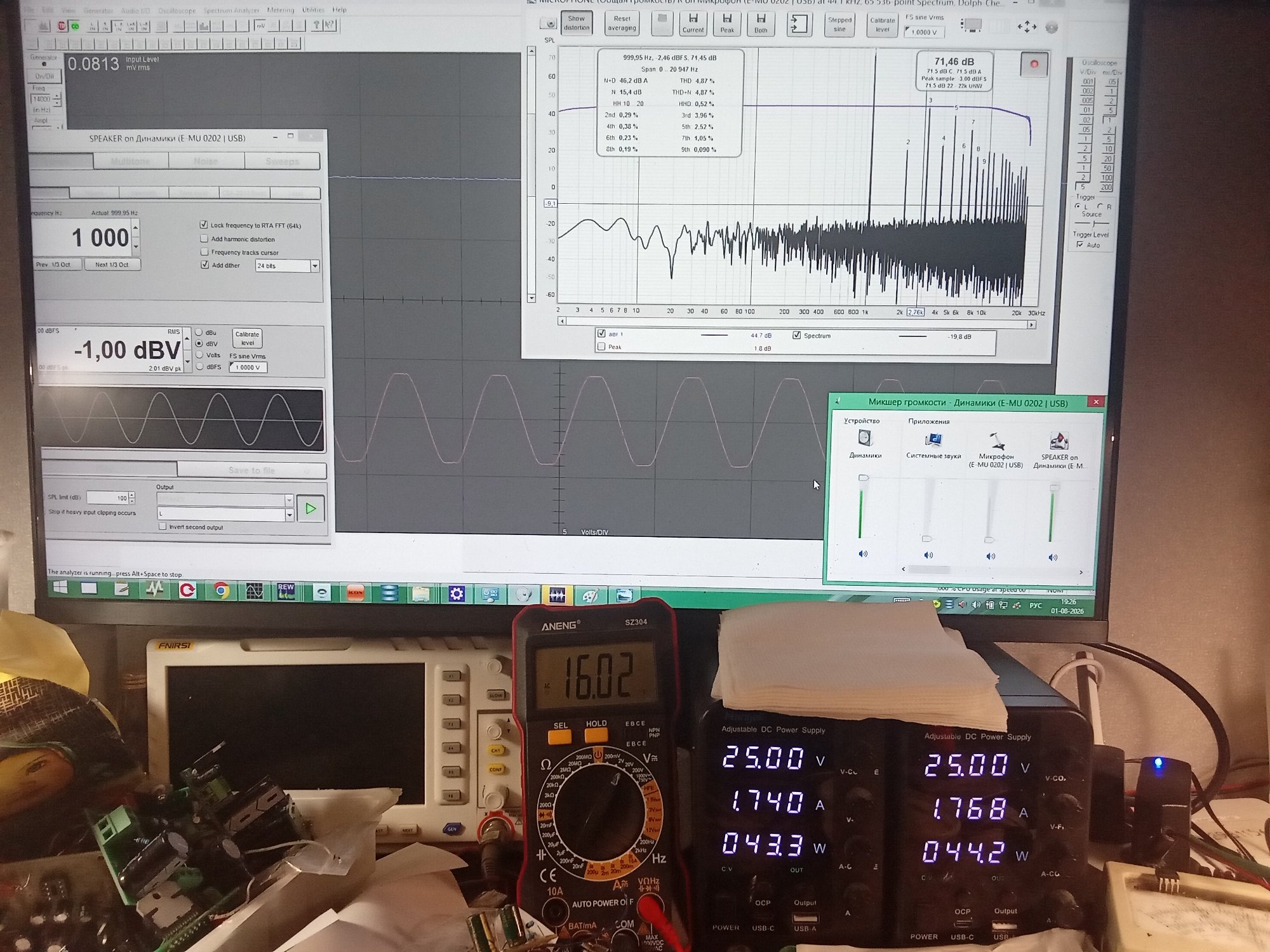Switch to the Multitone generator tab
The image size is (1270, 952).
[x=130, y=161]
